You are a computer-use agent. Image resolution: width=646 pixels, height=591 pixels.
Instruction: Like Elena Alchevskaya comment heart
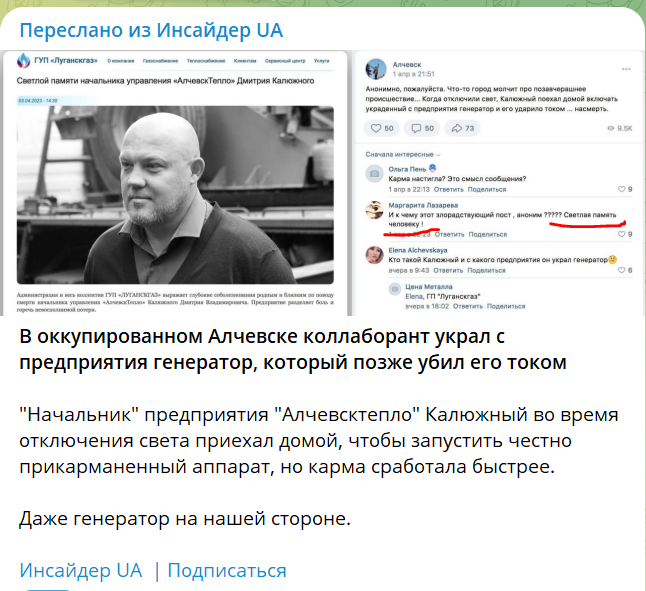(622, 270)
